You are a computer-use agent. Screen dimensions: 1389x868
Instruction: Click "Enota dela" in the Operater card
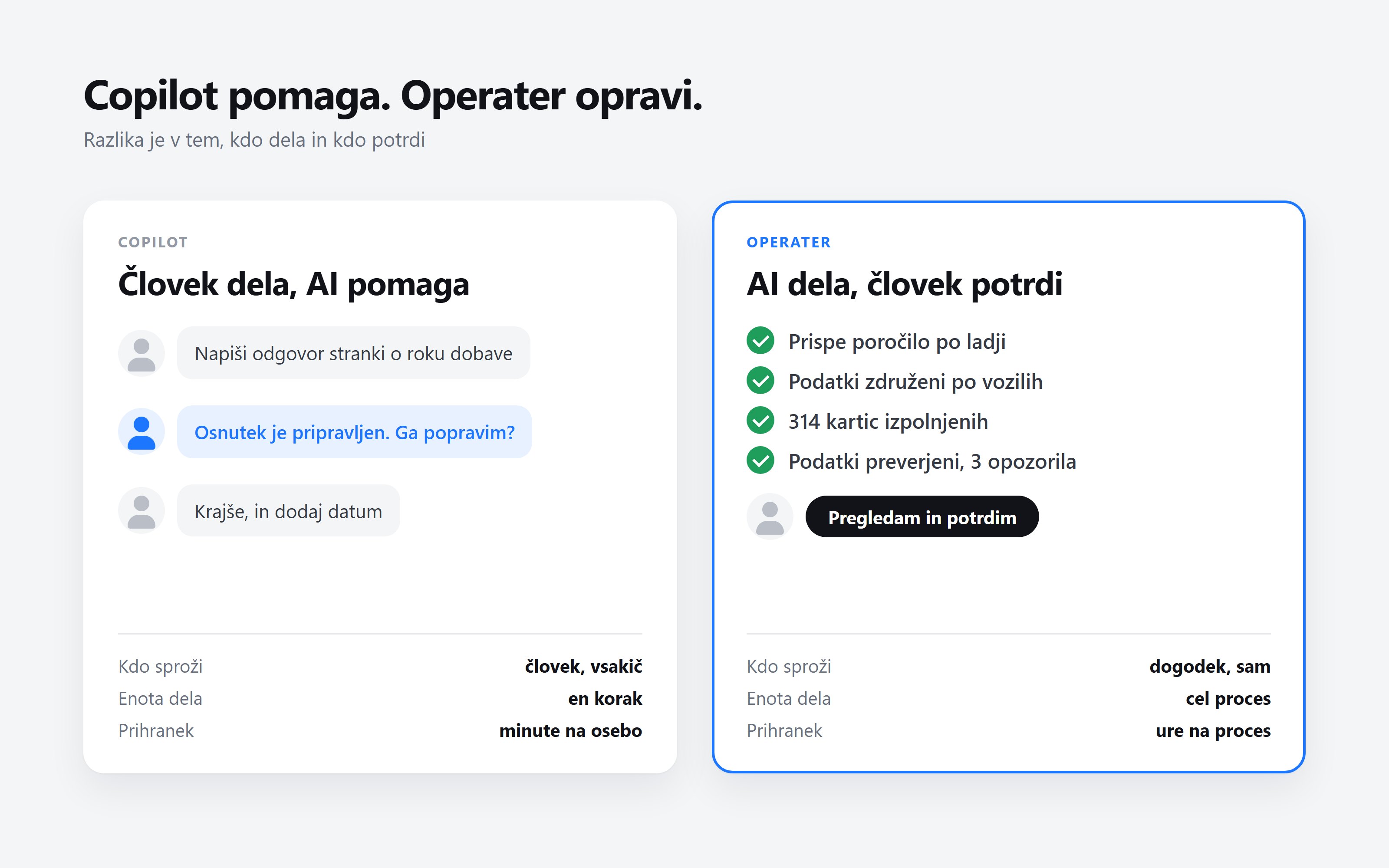click(x=789, y=698)
